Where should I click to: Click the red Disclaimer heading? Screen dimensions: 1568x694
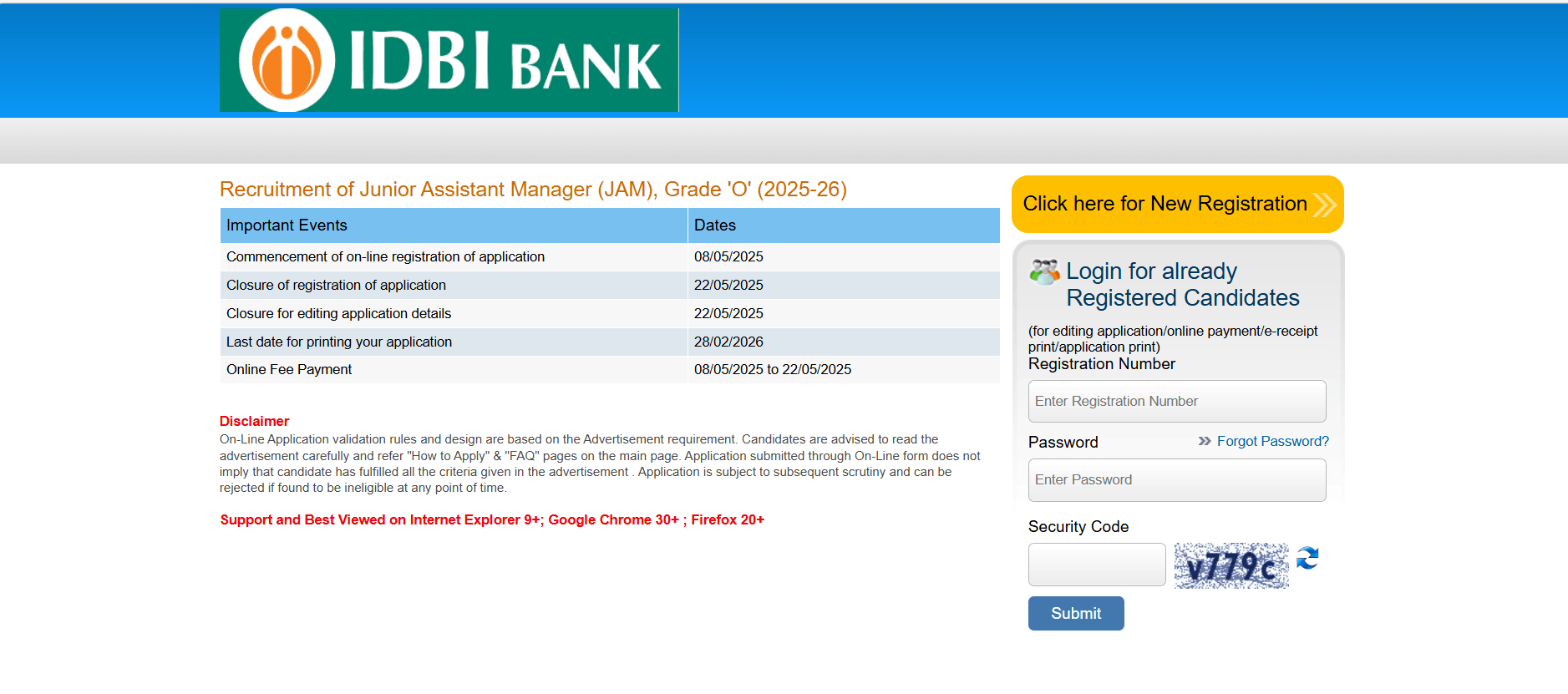tap(254, 421)
